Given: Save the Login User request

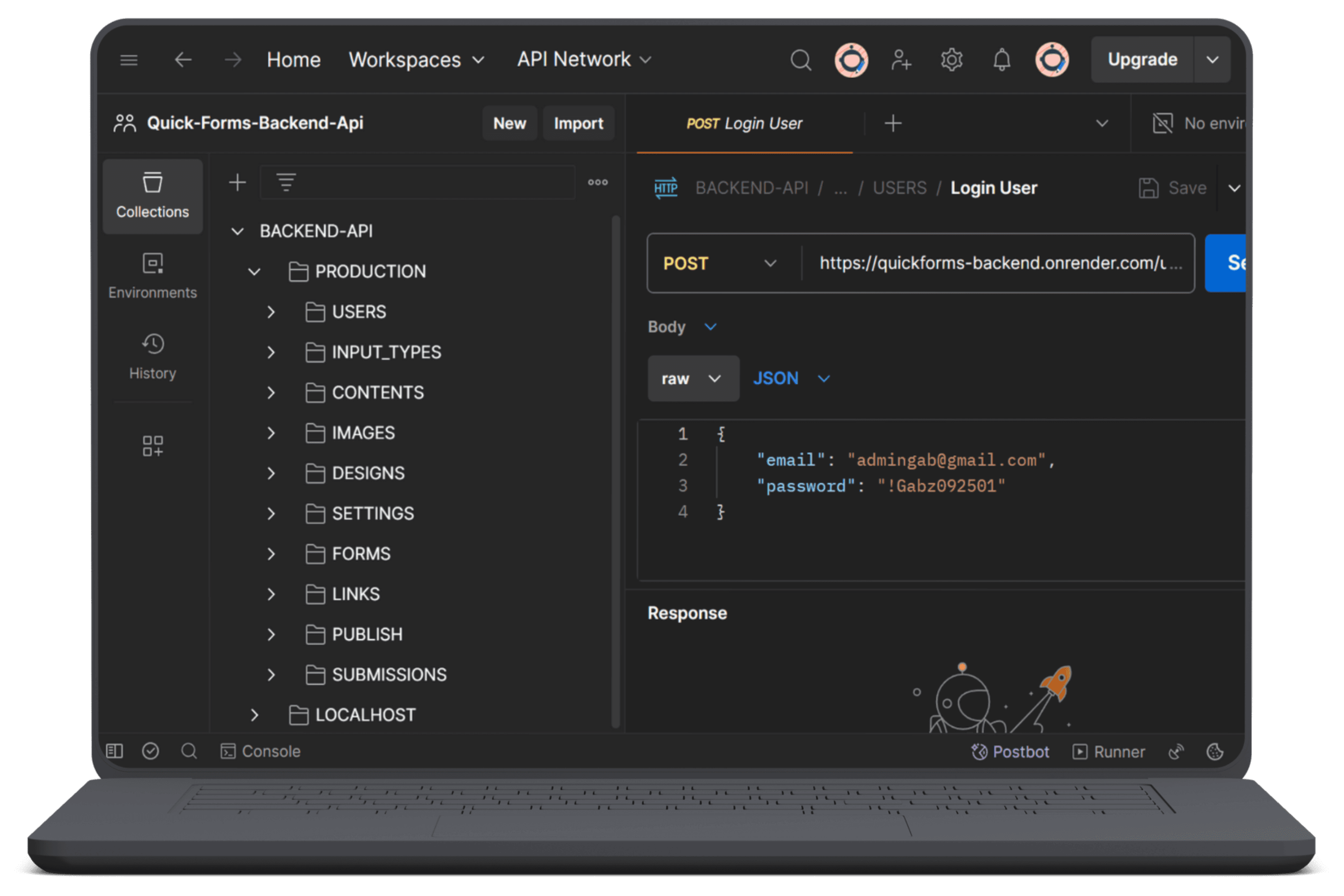Looking at the screenshot, I should click(1172, 188).
